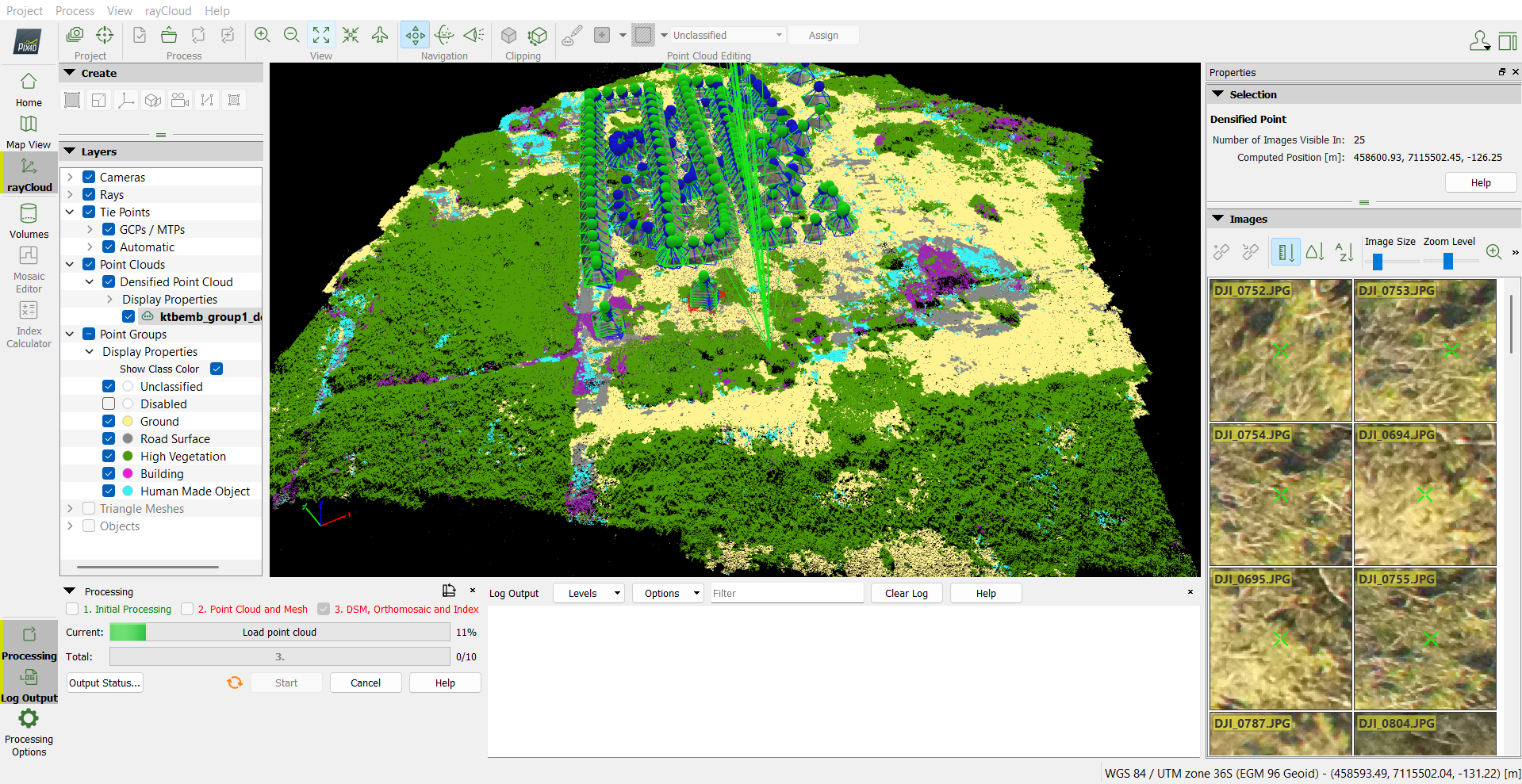1522x784 pixels.
Task: Select the Standard navigation mode icon
Action: click(x=416, y=35)
